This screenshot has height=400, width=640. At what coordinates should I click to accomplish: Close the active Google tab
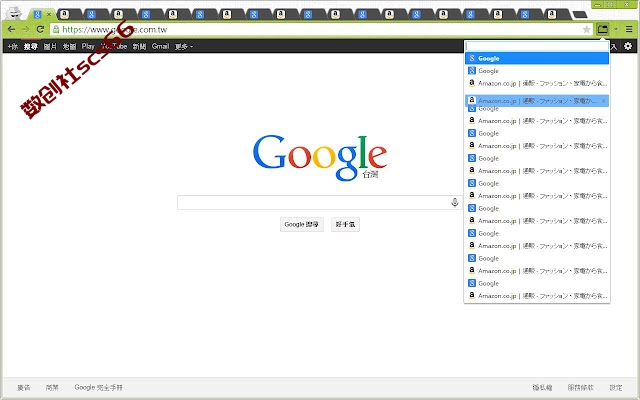(x=49, y=14)
